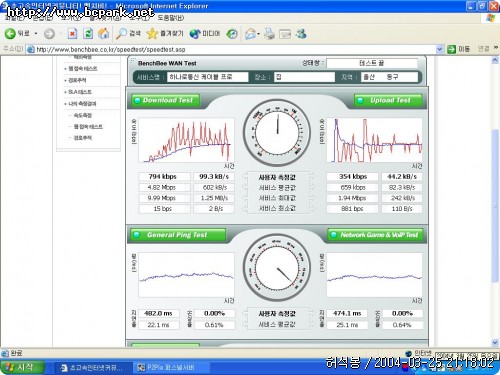The height and width of the screenshot is (375, 500).
Task: Stop page loading with the red X icon
Action: 73,33
